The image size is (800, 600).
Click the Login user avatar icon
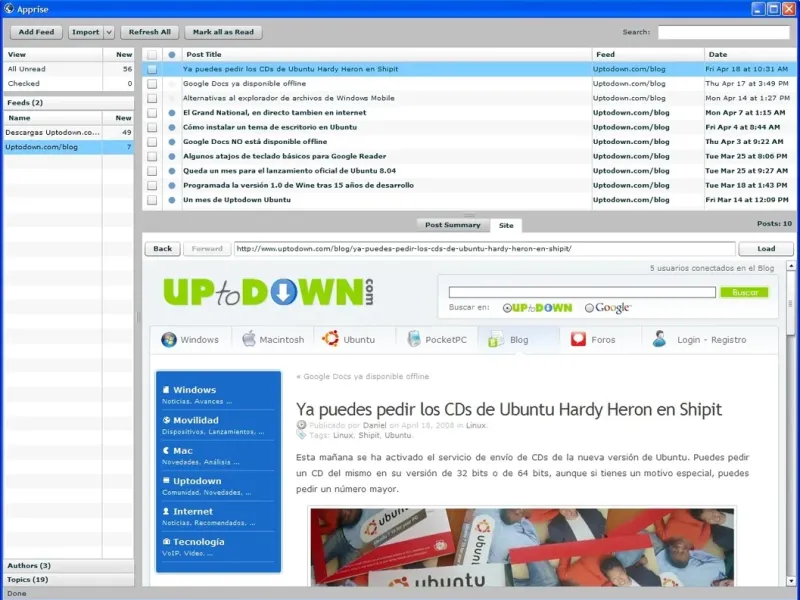click(x=659, y=339)
